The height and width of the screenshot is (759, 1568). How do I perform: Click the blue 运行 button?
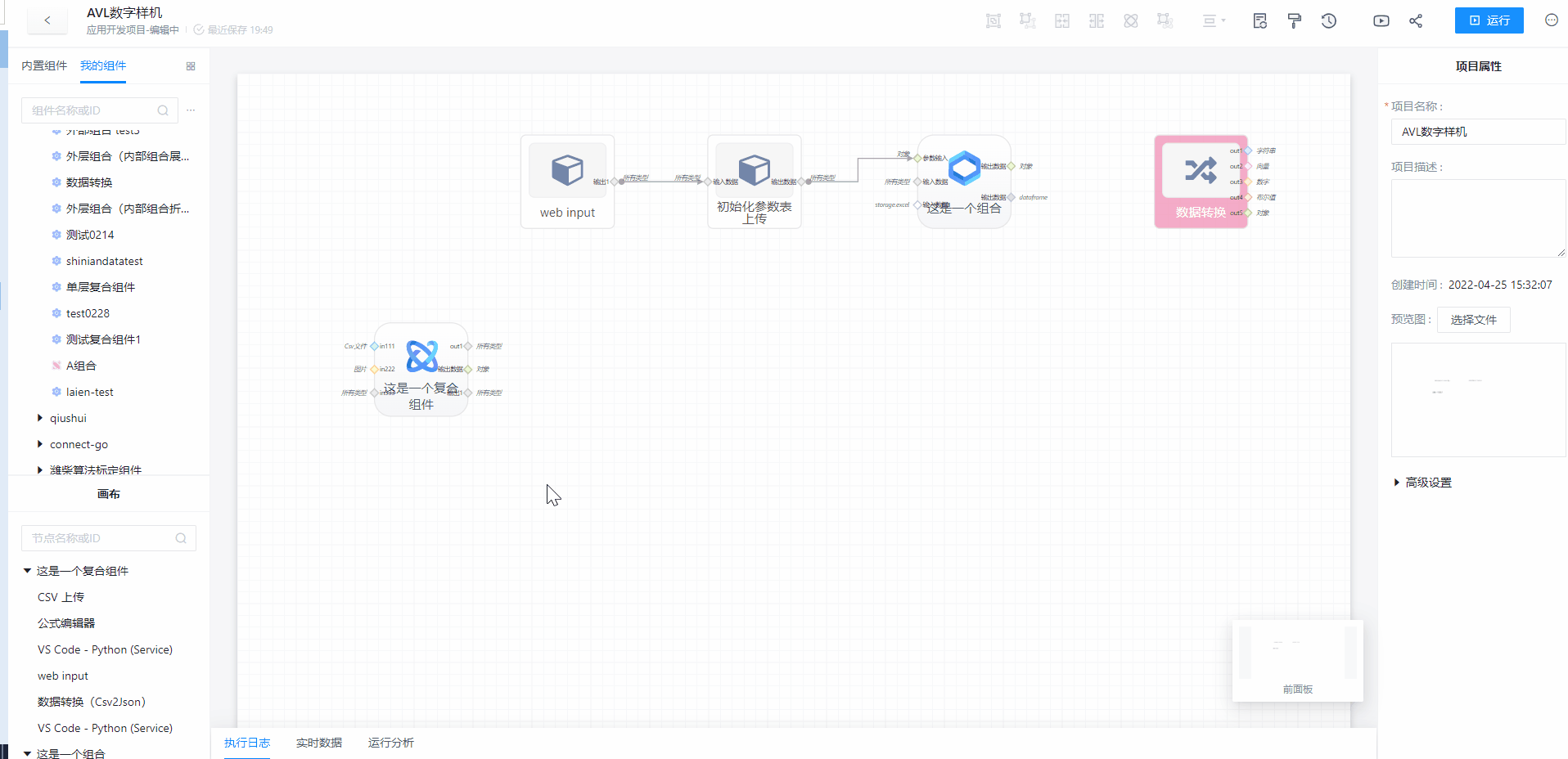1489,20
